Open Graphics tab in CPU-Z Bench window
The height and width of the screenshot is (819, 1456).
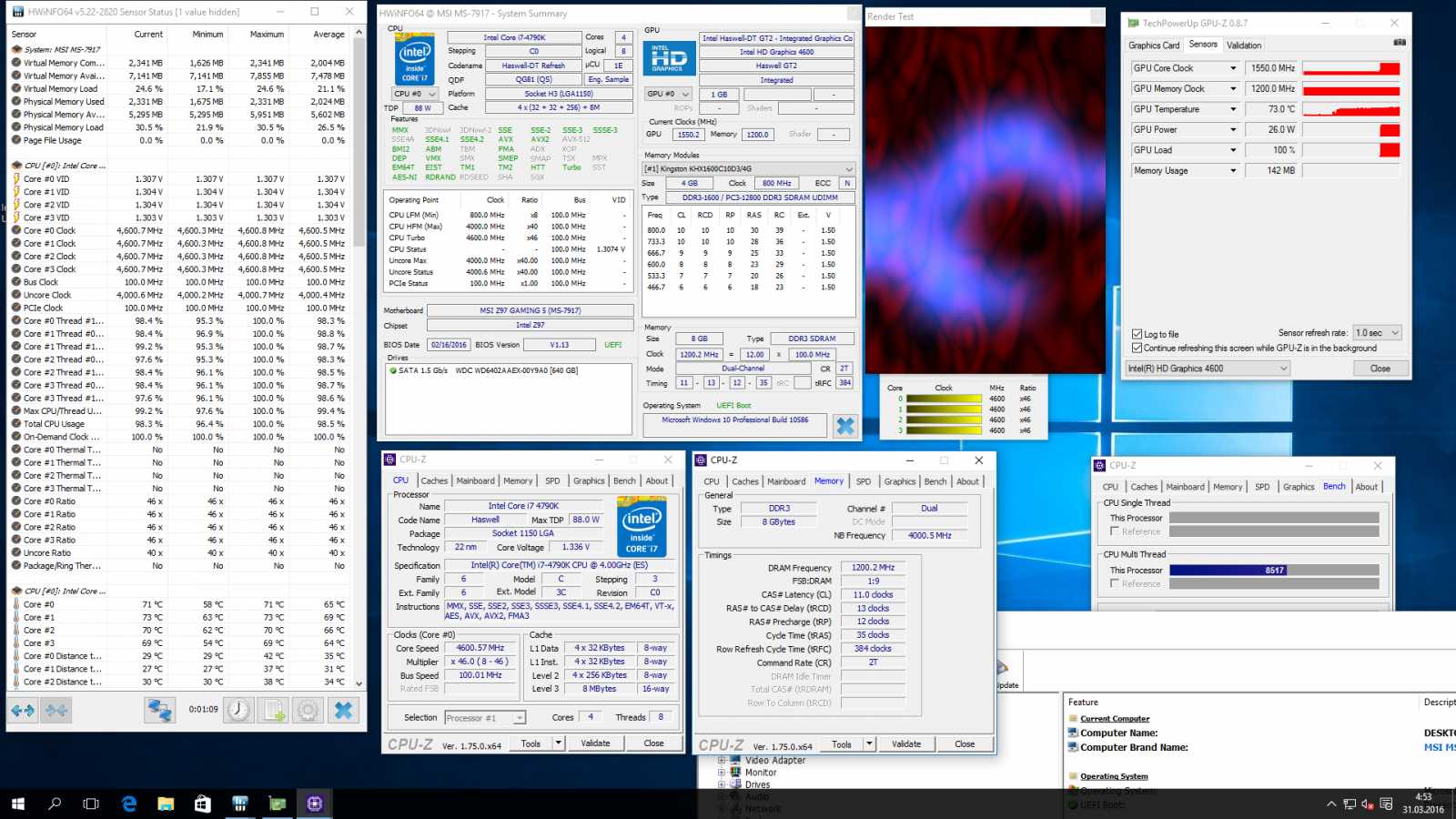click(x=1299, y=487)
